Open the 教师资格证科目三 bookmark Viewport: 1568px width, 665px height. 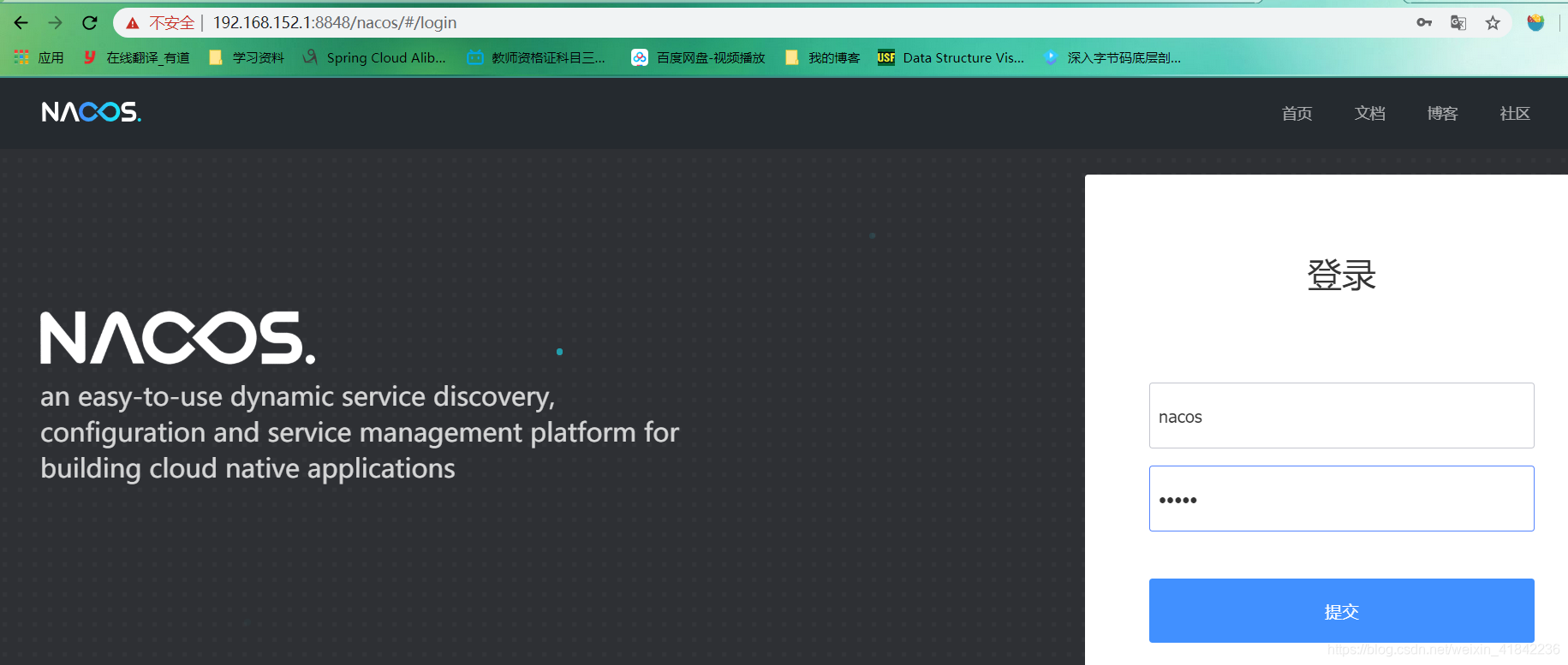coord(537,57)
